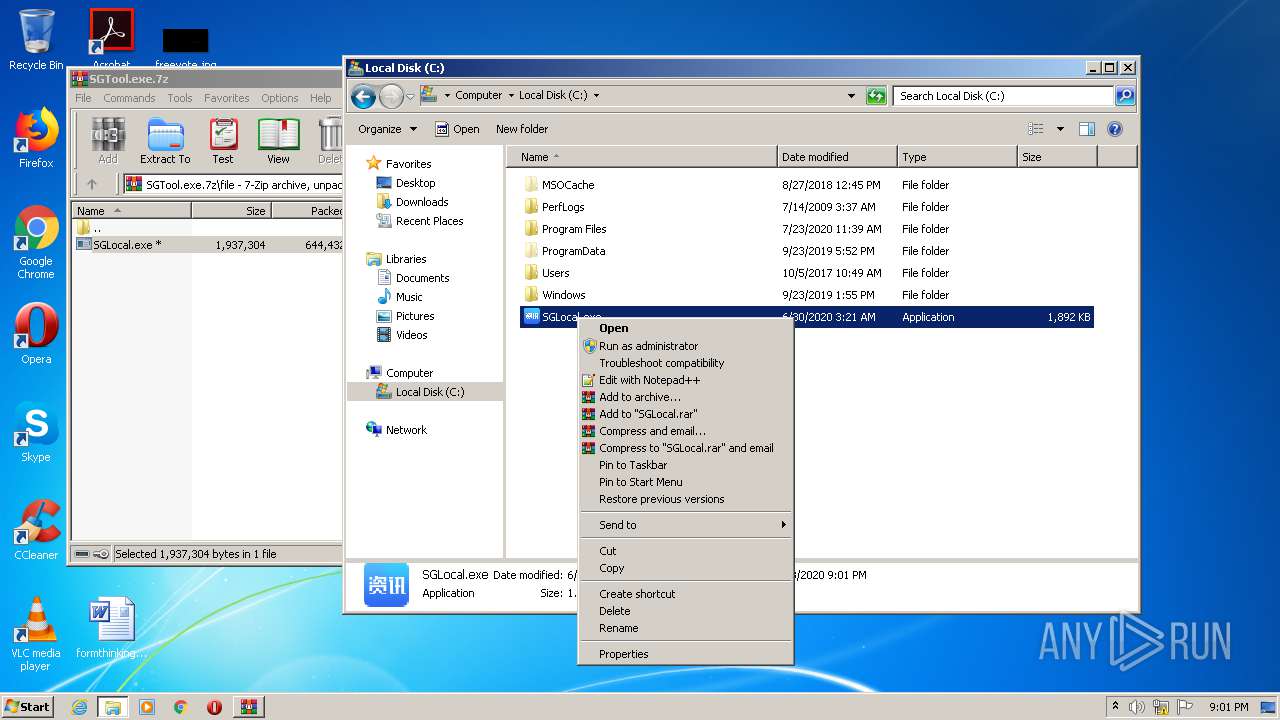Click the search magnifier icon in Explorer

(1125, 96)
